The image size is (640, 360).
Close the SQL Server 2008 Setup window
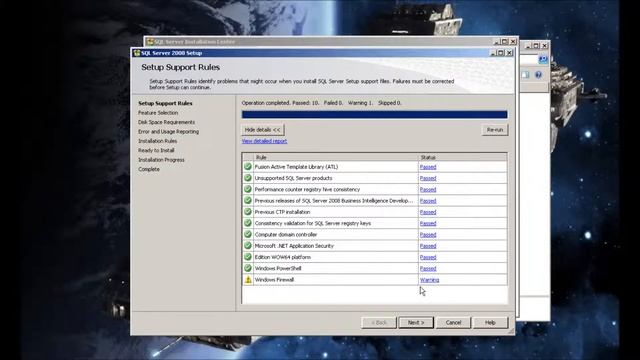point(509,53)
